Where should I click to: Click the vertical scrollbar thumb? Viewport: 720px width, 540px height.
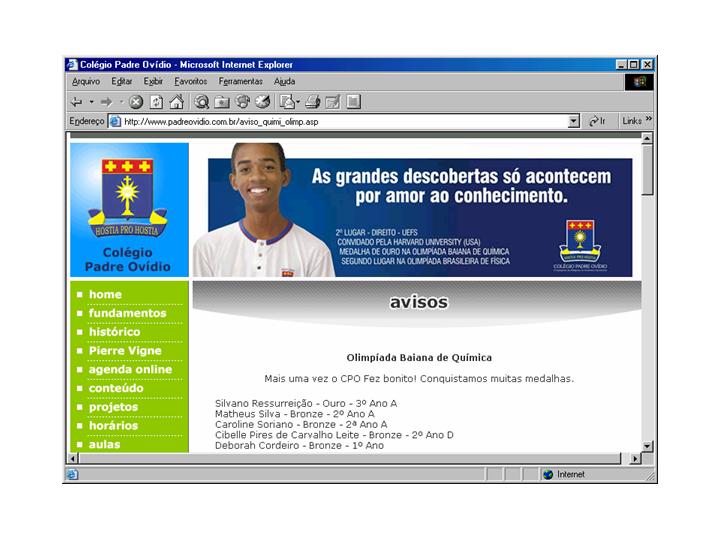point(647,169)
